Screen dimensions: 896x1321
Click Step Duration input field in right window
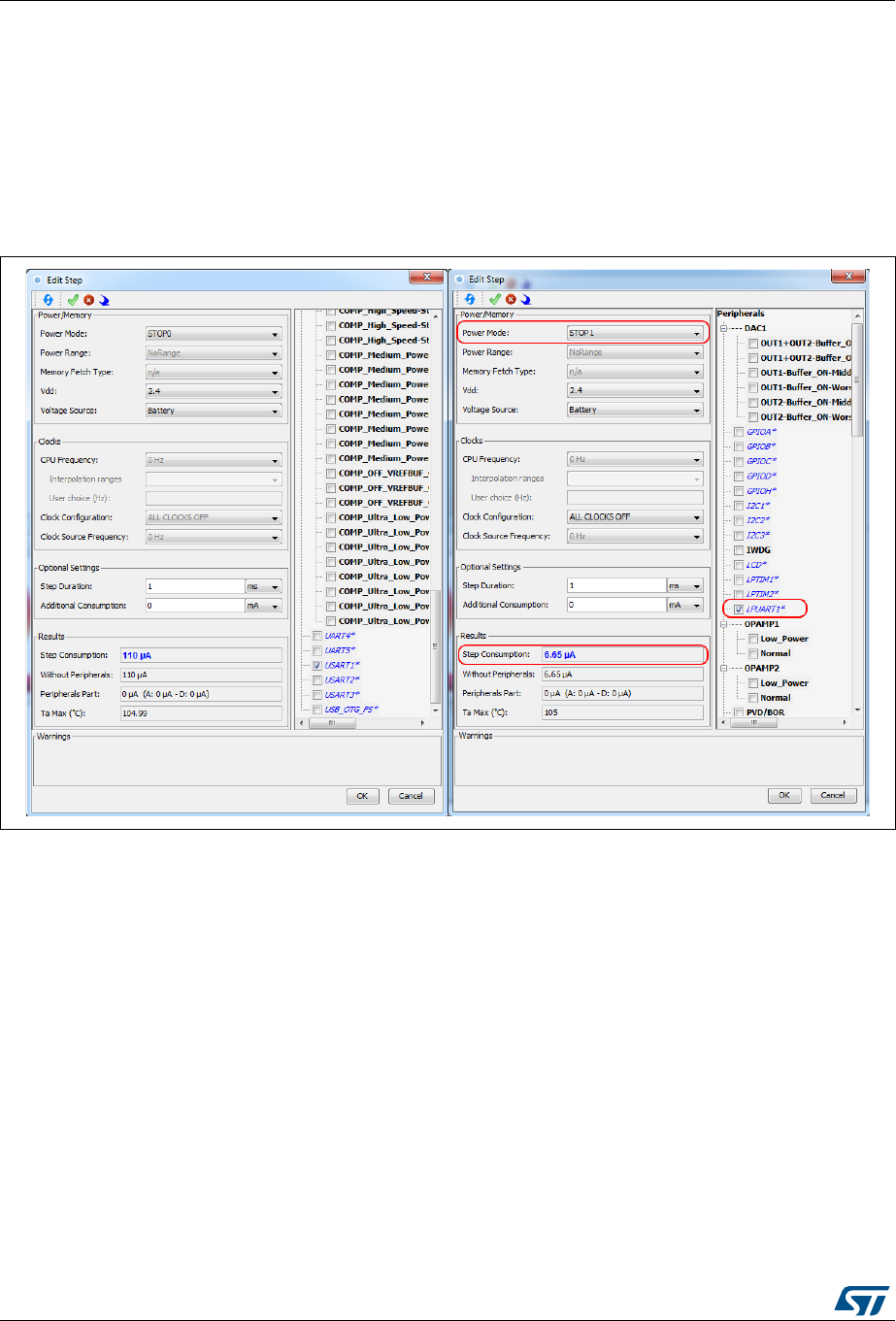click(x=615, y=585)
